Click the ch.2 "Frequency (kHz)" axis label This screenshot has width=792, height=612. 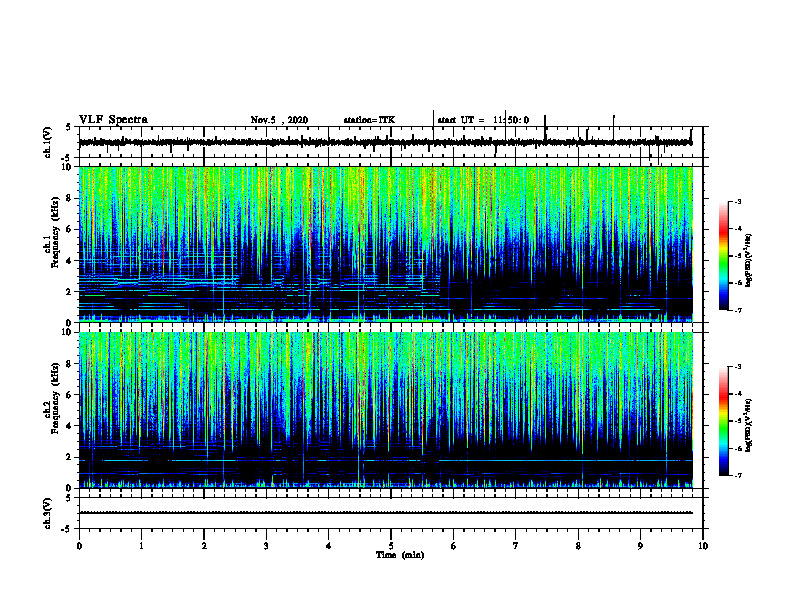[55, 398]
